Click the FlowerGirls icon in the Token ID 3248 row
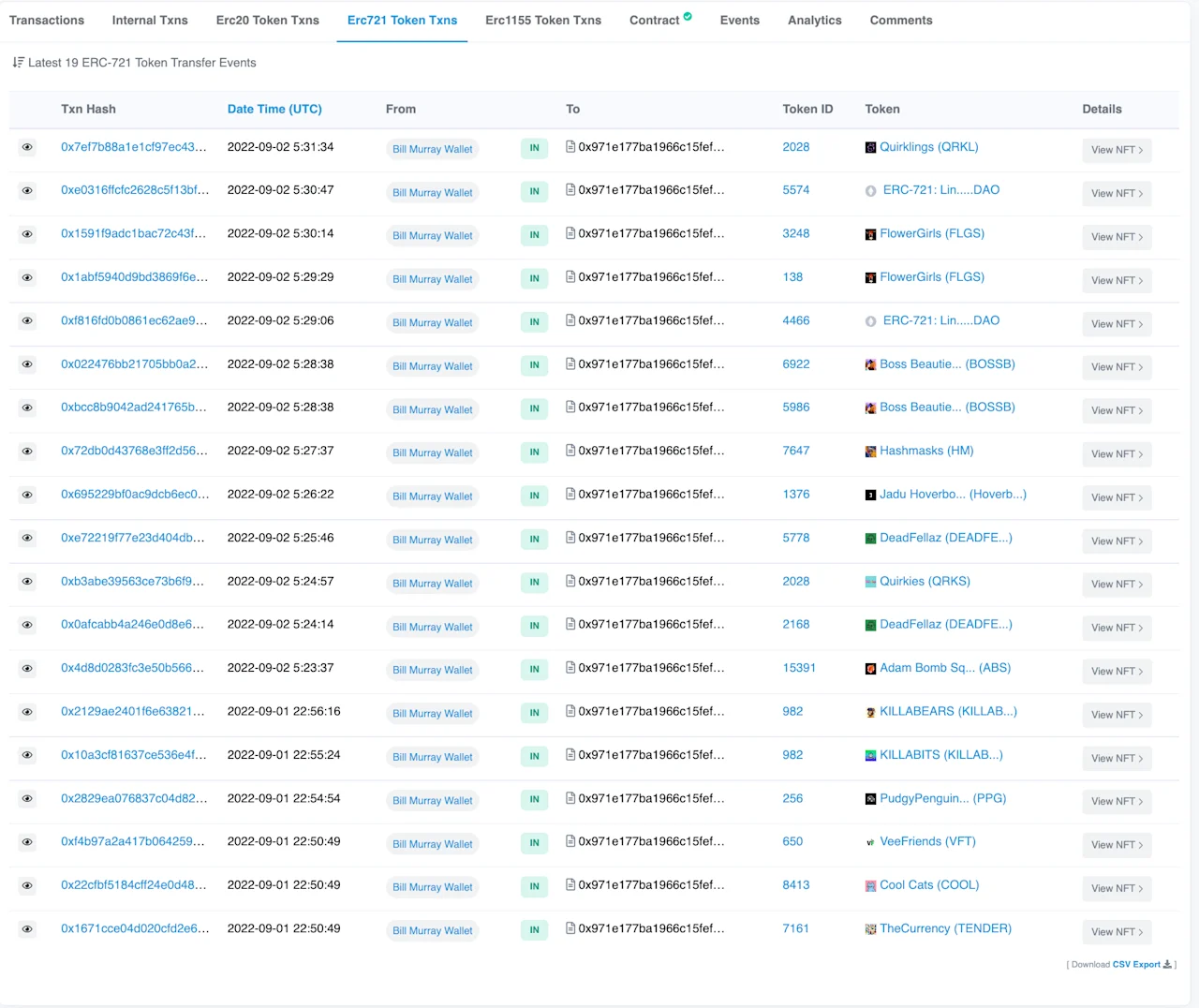Viewport: 1199px width, 1008px height. point(871,234)
